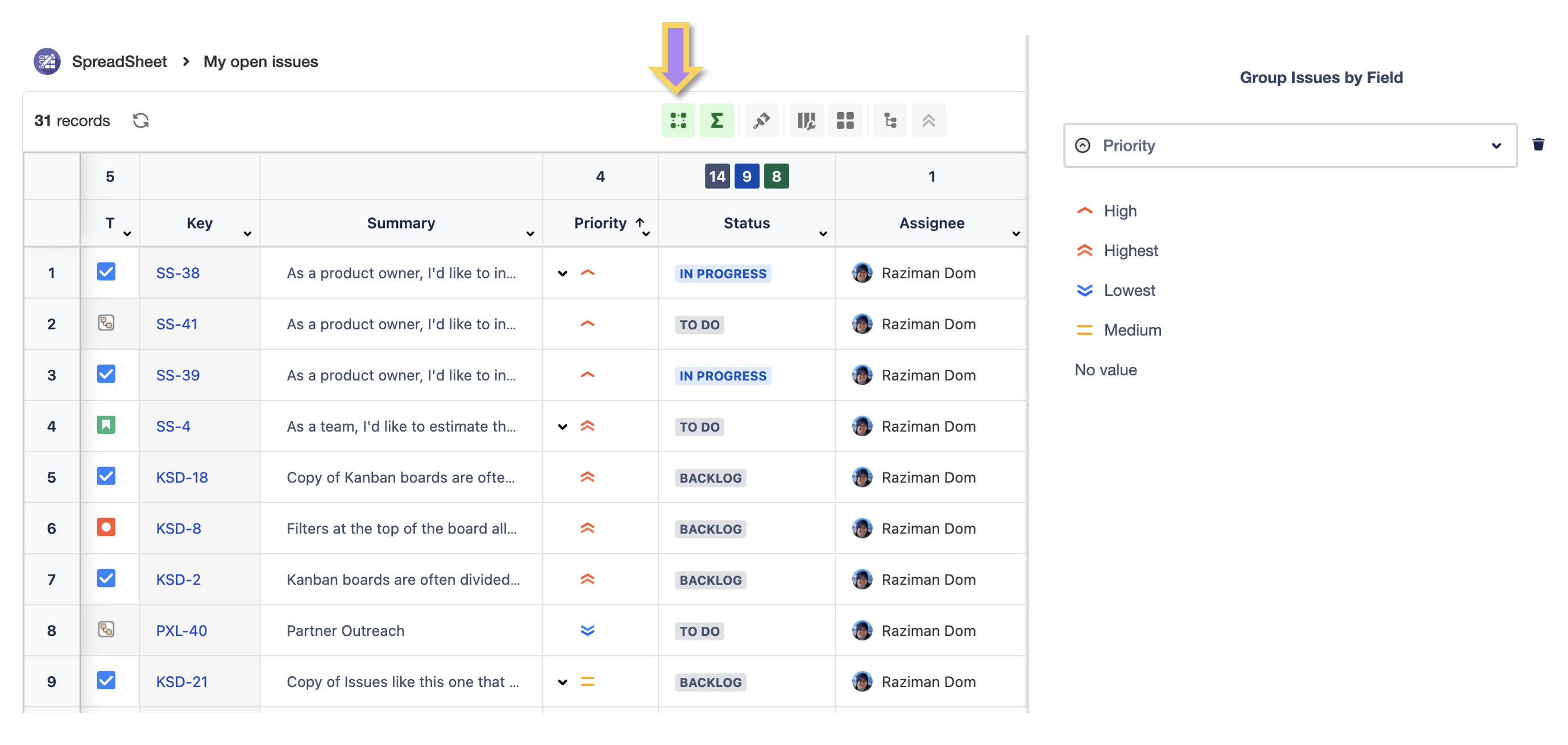This screenshot has height=745, width=1568.
Task: Click the subtask type icon for PXL-40
Action: pos(106,630)
